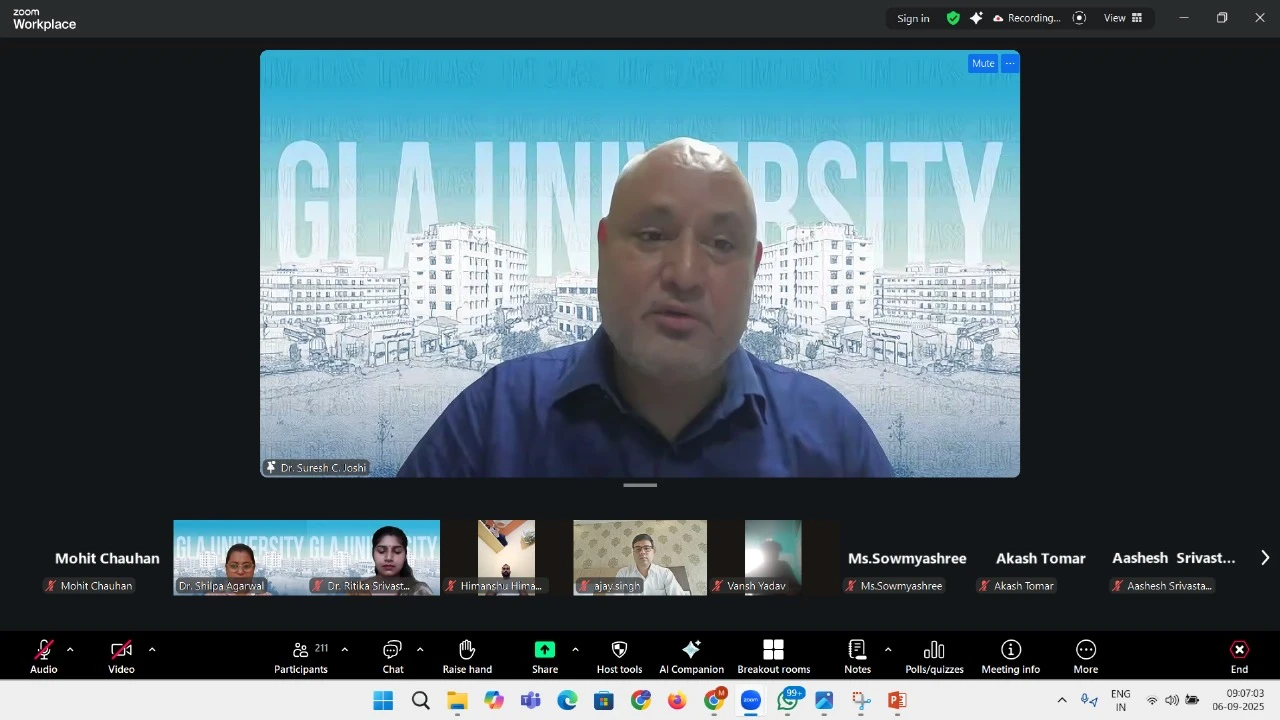Show Meeting info

(1011, 657)
